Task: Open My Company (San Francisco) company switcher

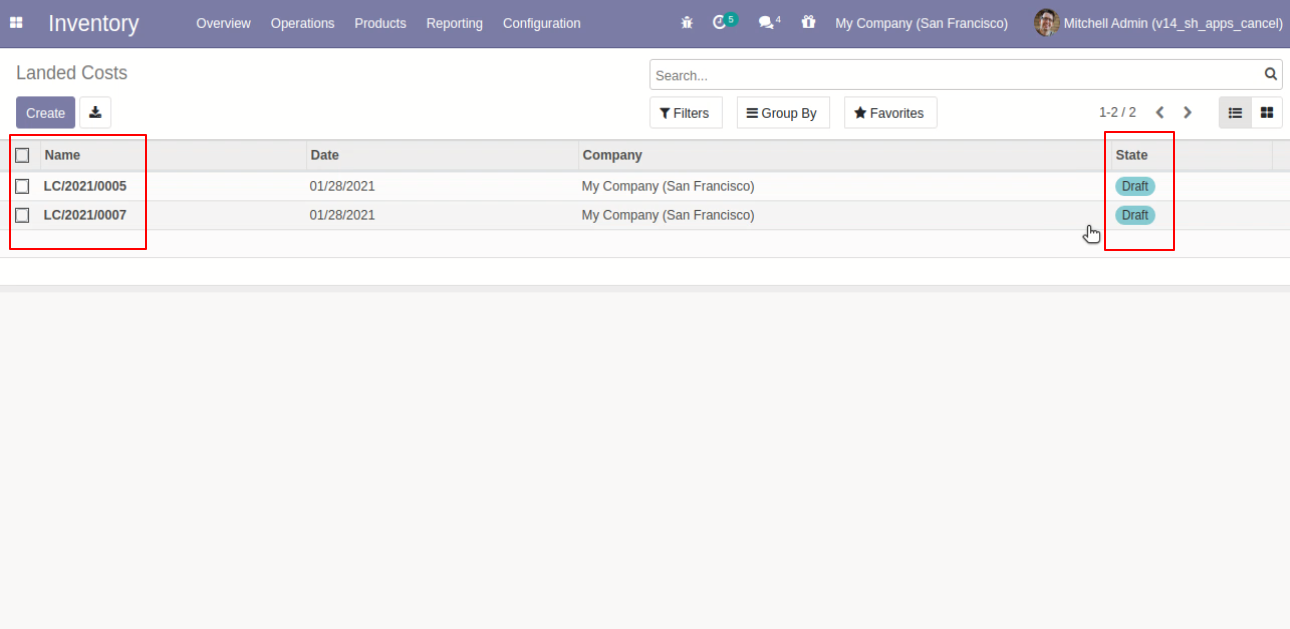Action: click(x=921, y=23)
